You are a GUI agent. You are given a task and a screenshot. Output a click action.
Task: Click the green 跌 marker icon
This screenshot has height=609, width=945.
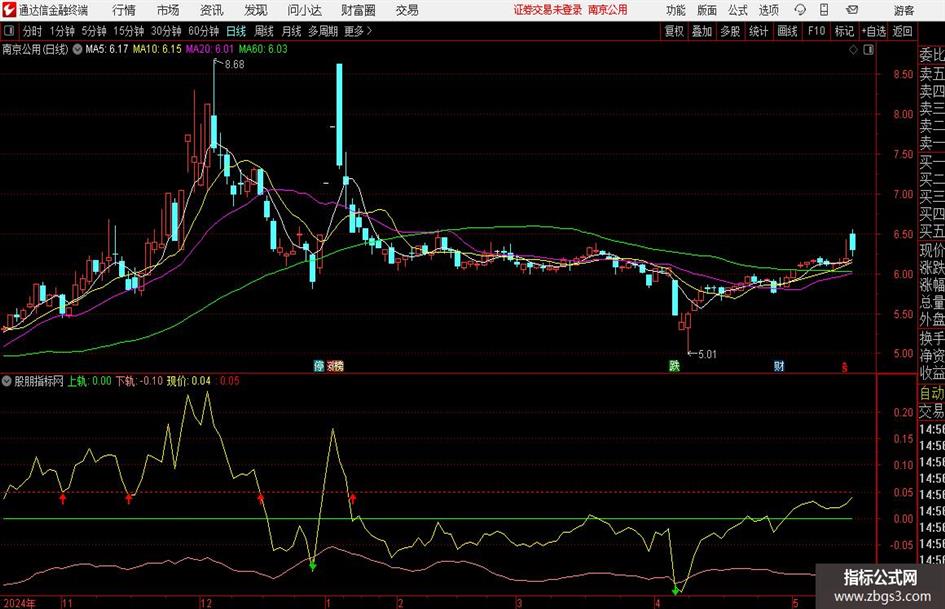click(x=674, y=366)
